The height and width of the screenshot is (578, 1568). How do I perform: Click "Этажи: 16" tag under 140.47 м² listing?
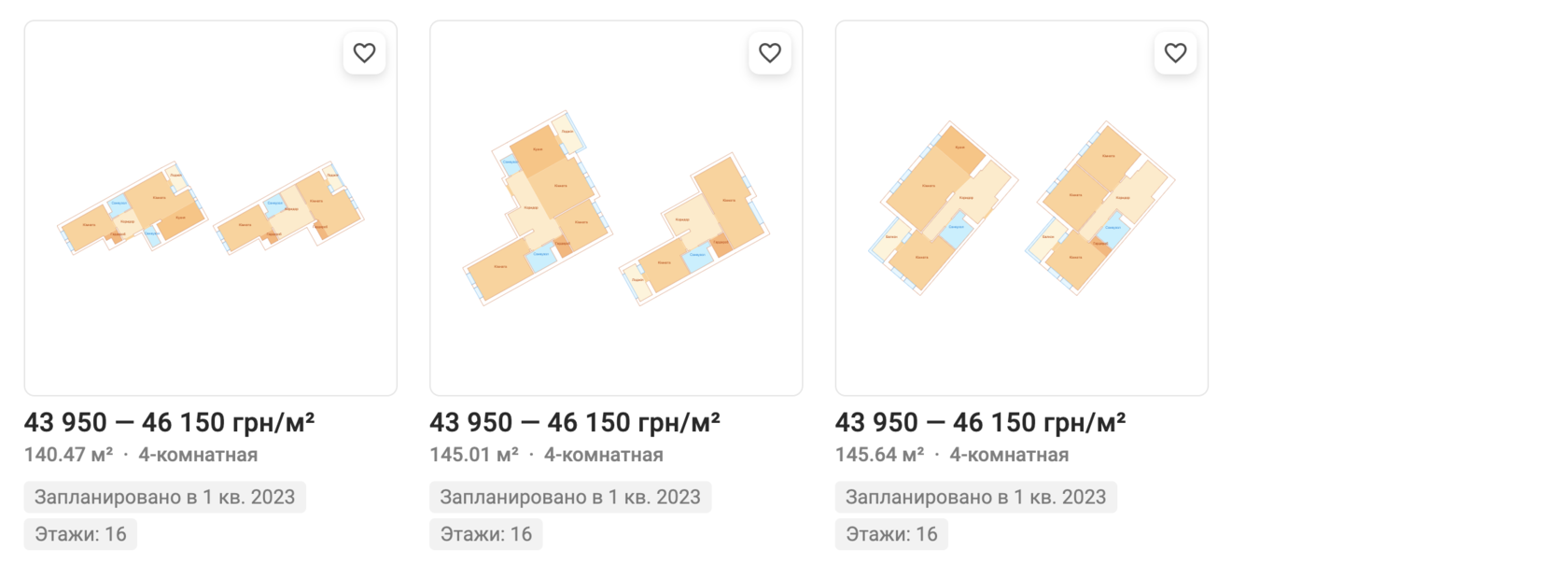80,534
